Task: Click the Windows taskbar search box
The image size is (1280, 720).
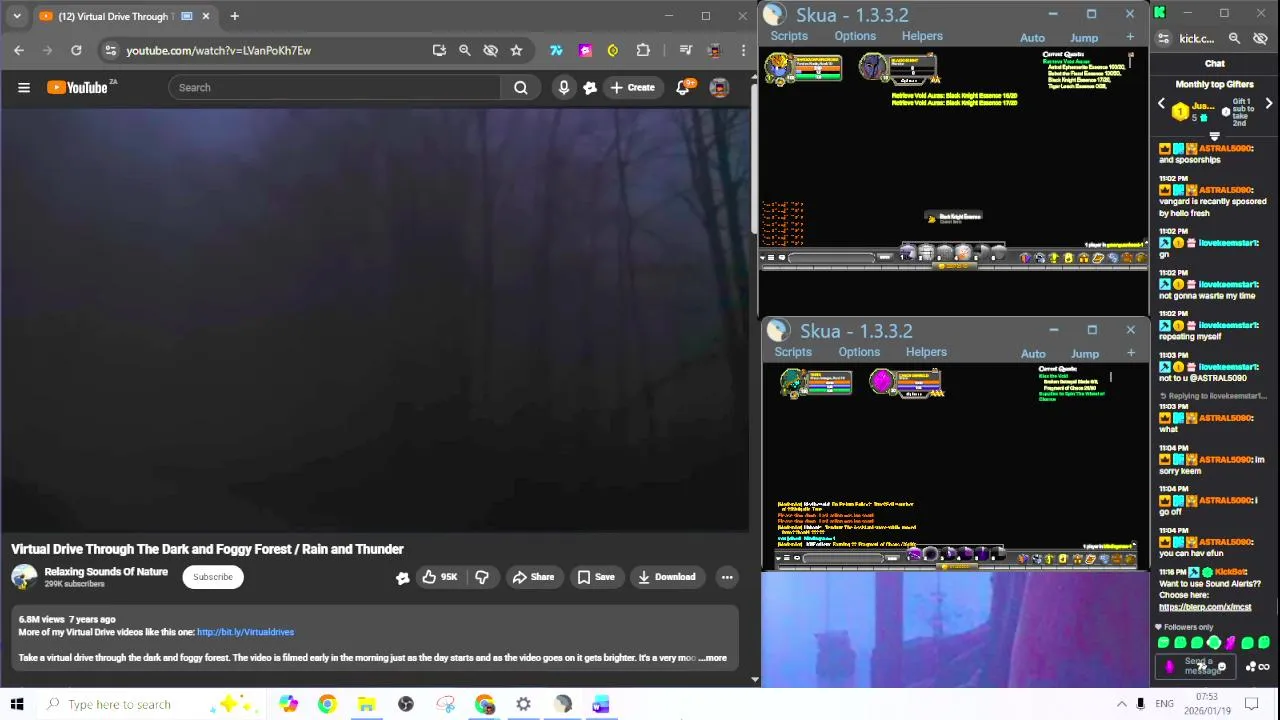Action: 153,704
